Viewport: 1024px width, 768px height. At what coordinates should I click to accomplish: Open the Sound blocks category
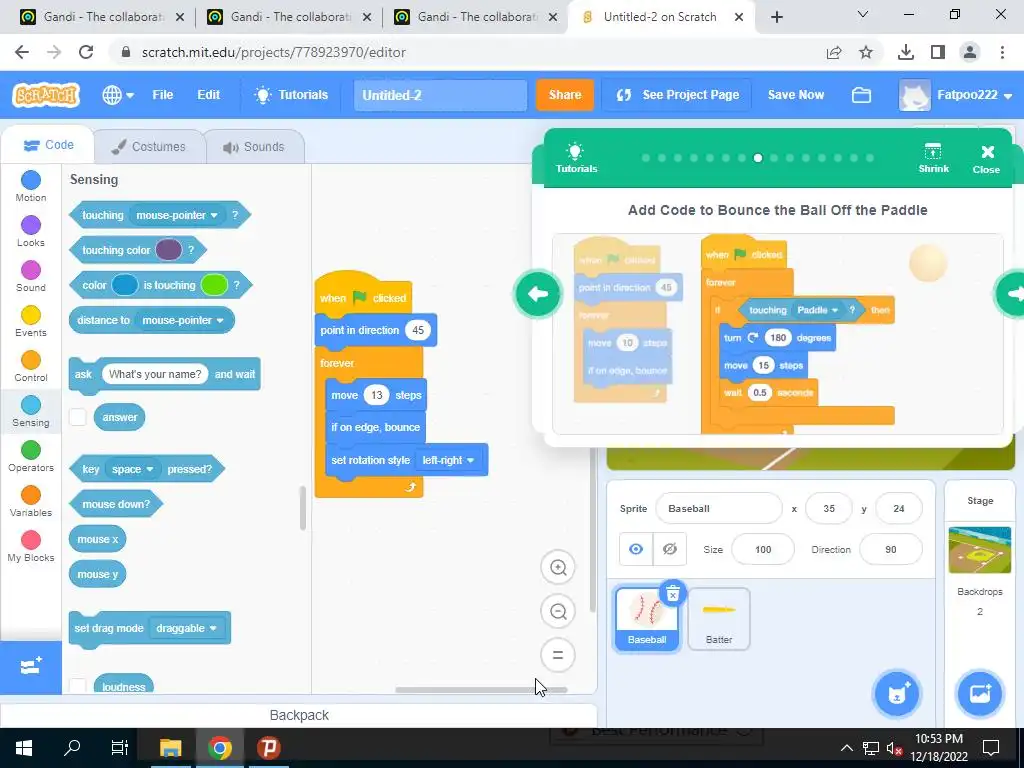tap(31, 276)
